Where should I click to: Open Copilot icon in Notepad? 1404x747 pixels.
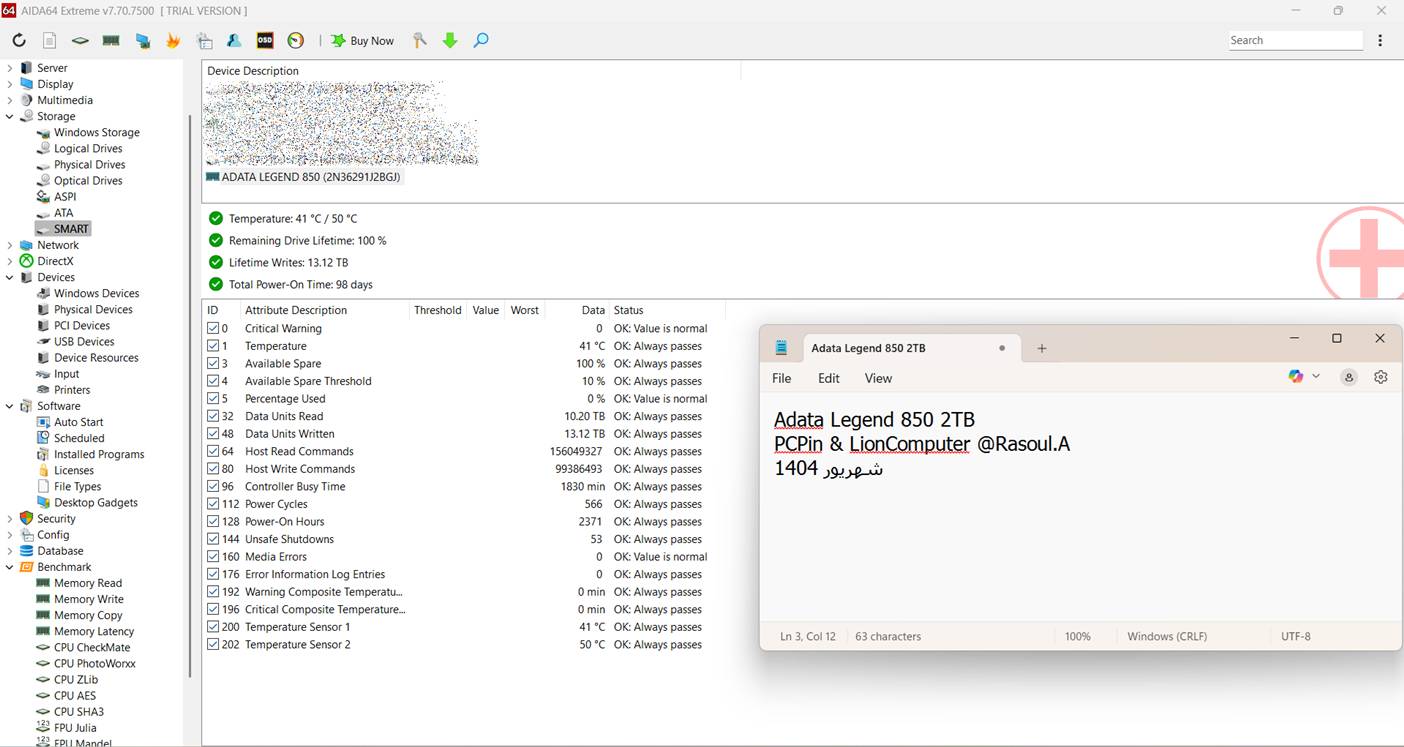tap(1296, 376)
